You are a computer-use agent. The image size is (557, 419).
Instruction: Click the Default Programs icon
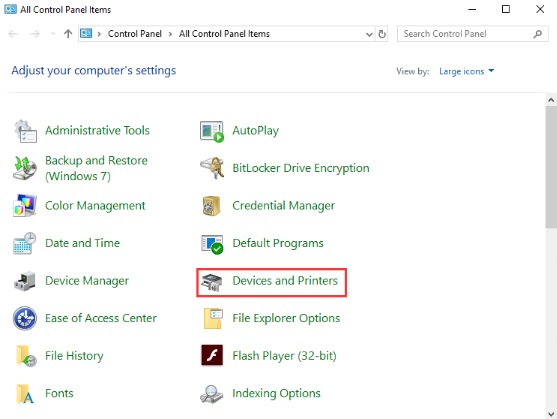click(212, 244)
